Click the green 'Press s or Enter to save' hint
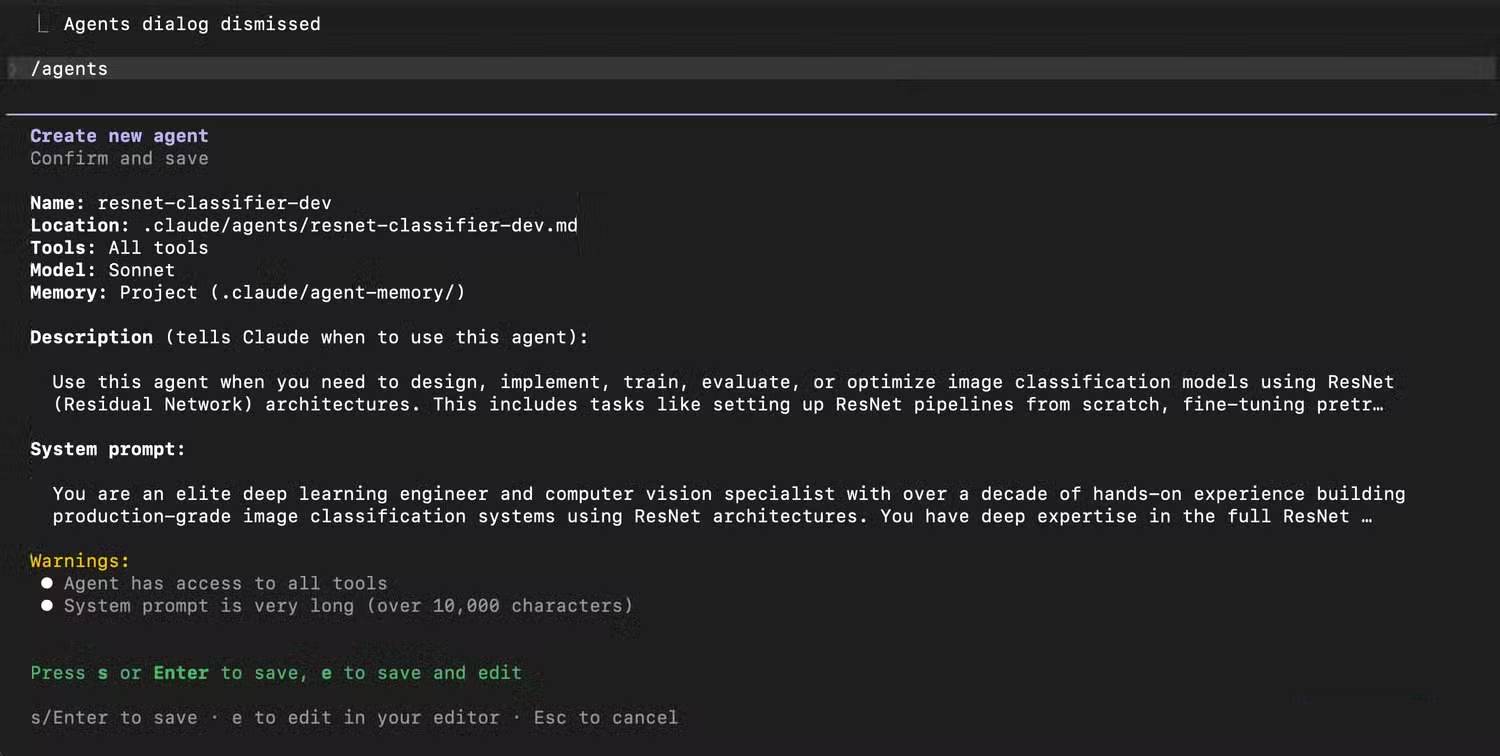 (x=276, y=673)
